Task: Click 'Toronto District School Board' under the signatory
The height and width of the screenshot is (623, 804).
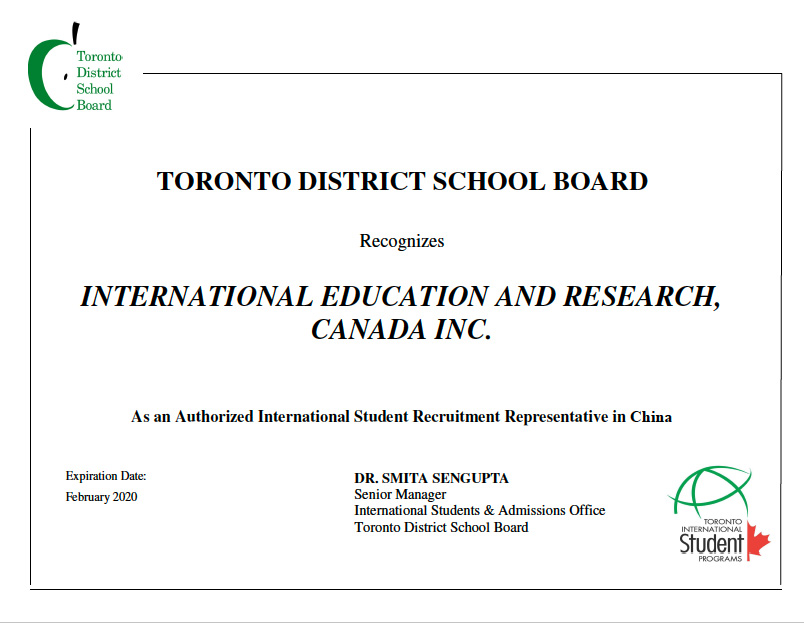Action: point(441,527)
